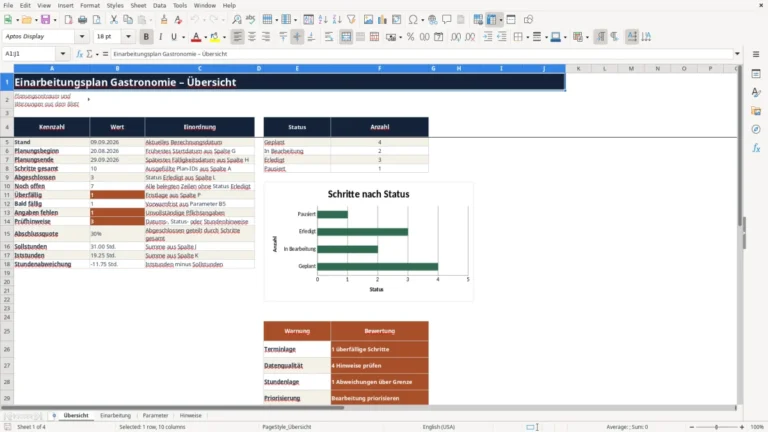Viewport: 768px width, 432px height.
Task: Open the Select Function sum dropdown arrow
Action: (x=97, y=54)
